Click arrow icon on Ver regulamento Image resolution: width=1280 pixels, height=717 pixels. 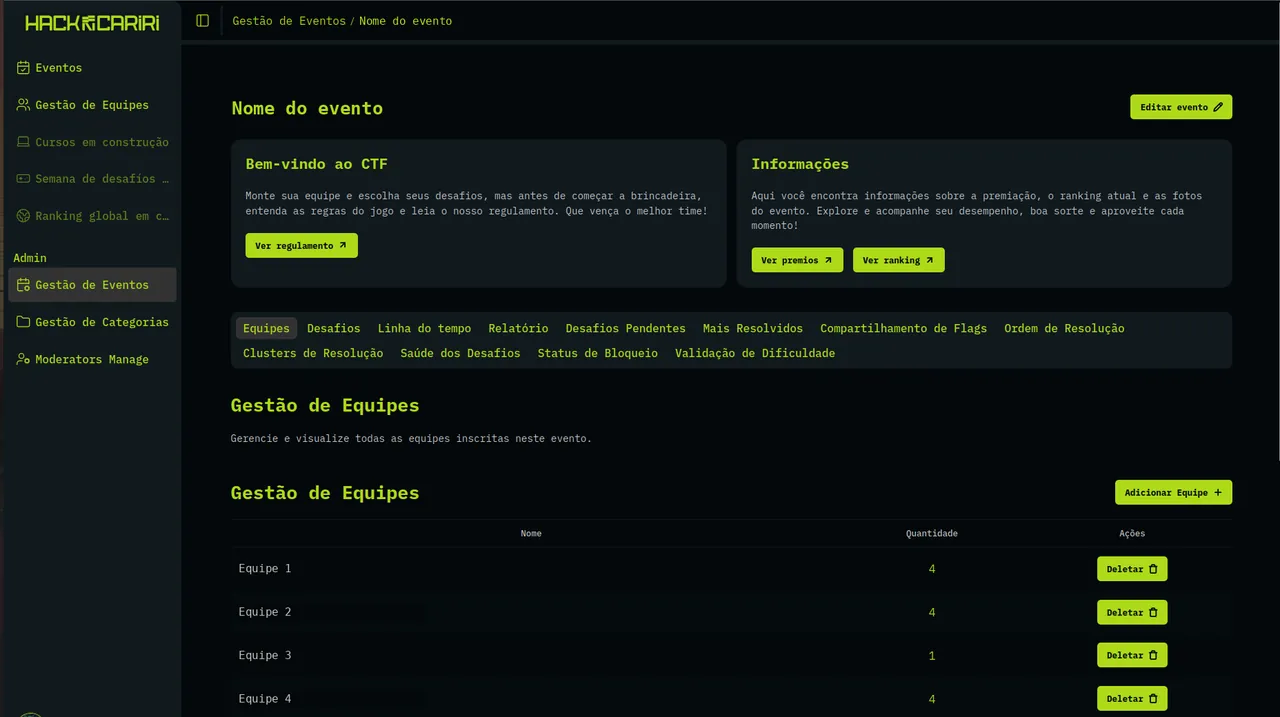[x=343, y=246]
